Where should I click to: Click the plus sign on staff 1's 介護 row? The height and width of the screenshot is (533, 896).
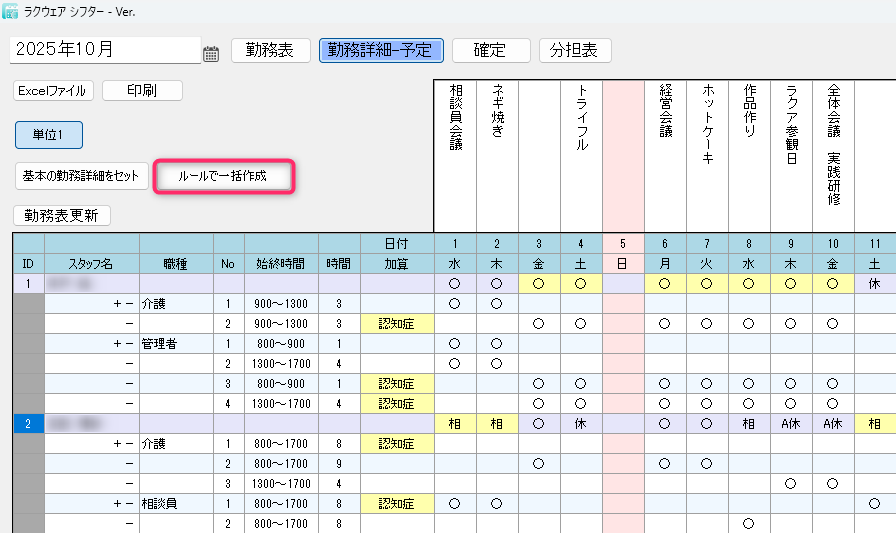(x=118, y=303)
